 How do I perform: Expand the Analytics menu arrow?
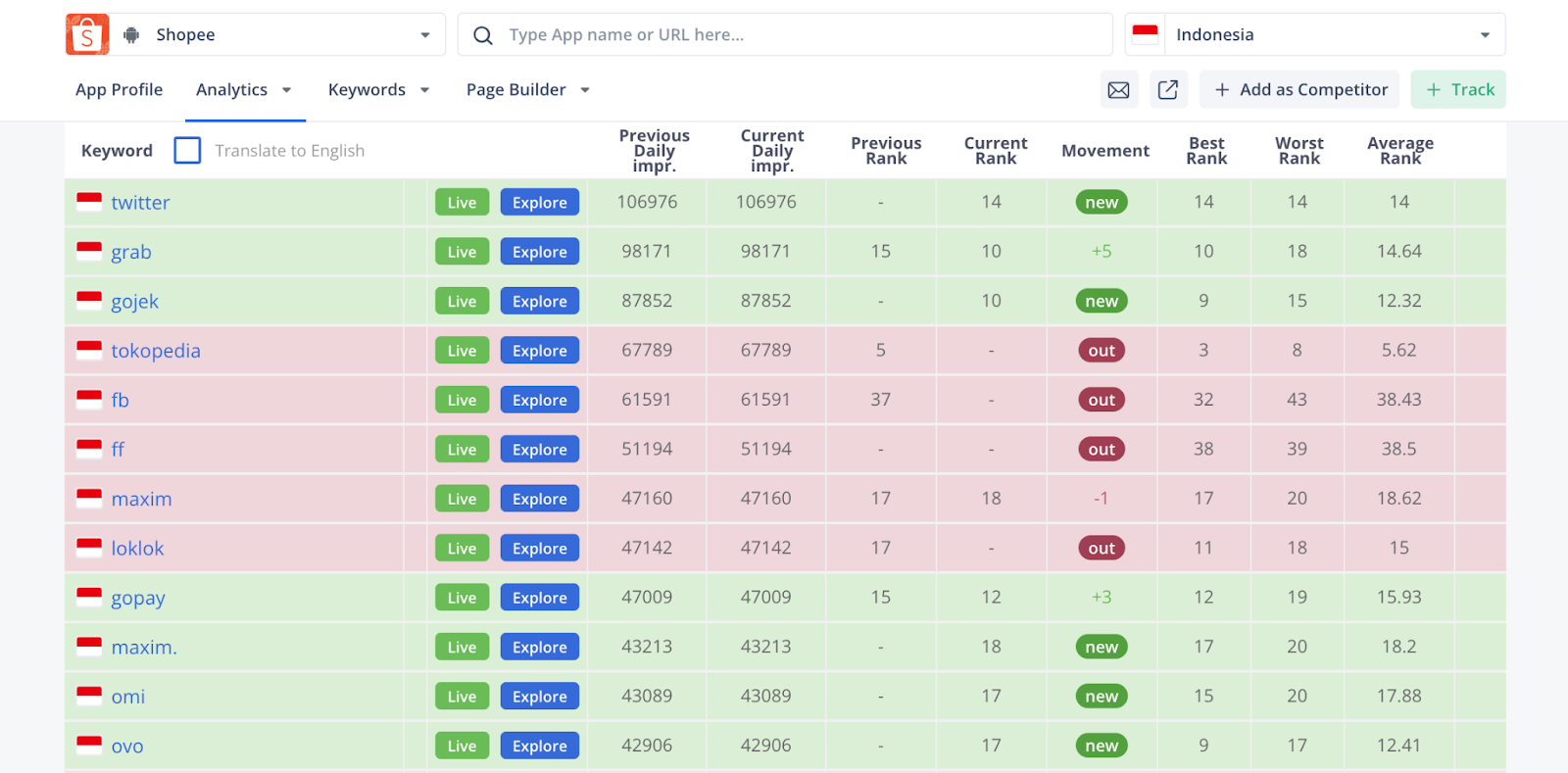click(x=287, y=90)
